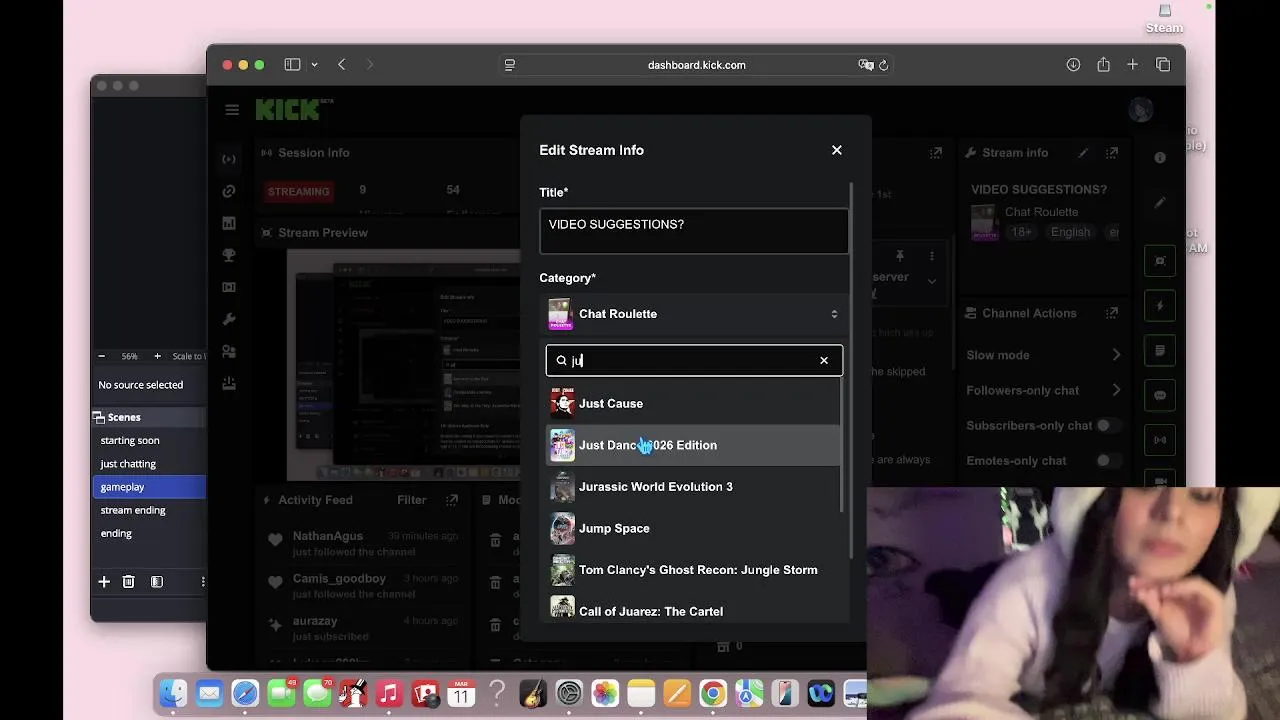Screen dimensions: 1280x720
Task: Open the Chat Roulette category dropdown
Action: pyautogui.click(x=694, y=314)
